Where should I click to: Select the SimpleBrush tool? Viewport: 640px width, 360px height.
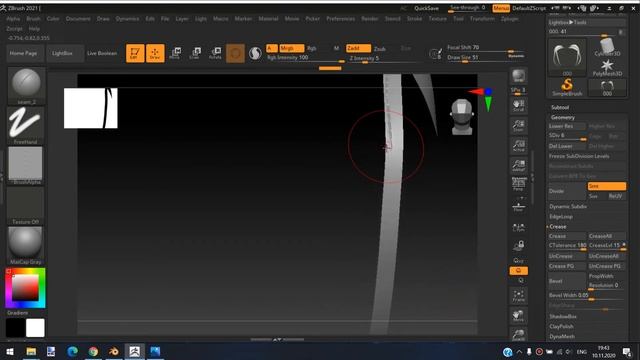pos(567,88)
